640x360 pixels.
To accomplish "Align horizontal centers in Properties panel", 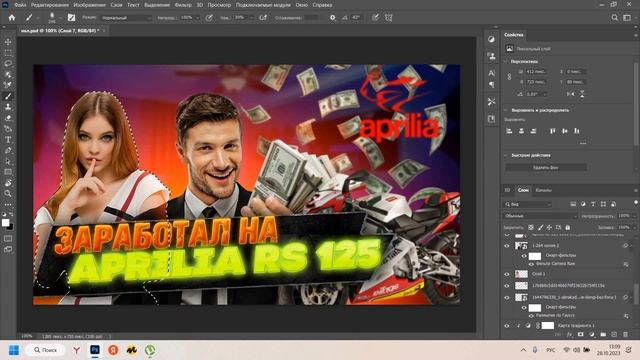I will click(521, 131).
